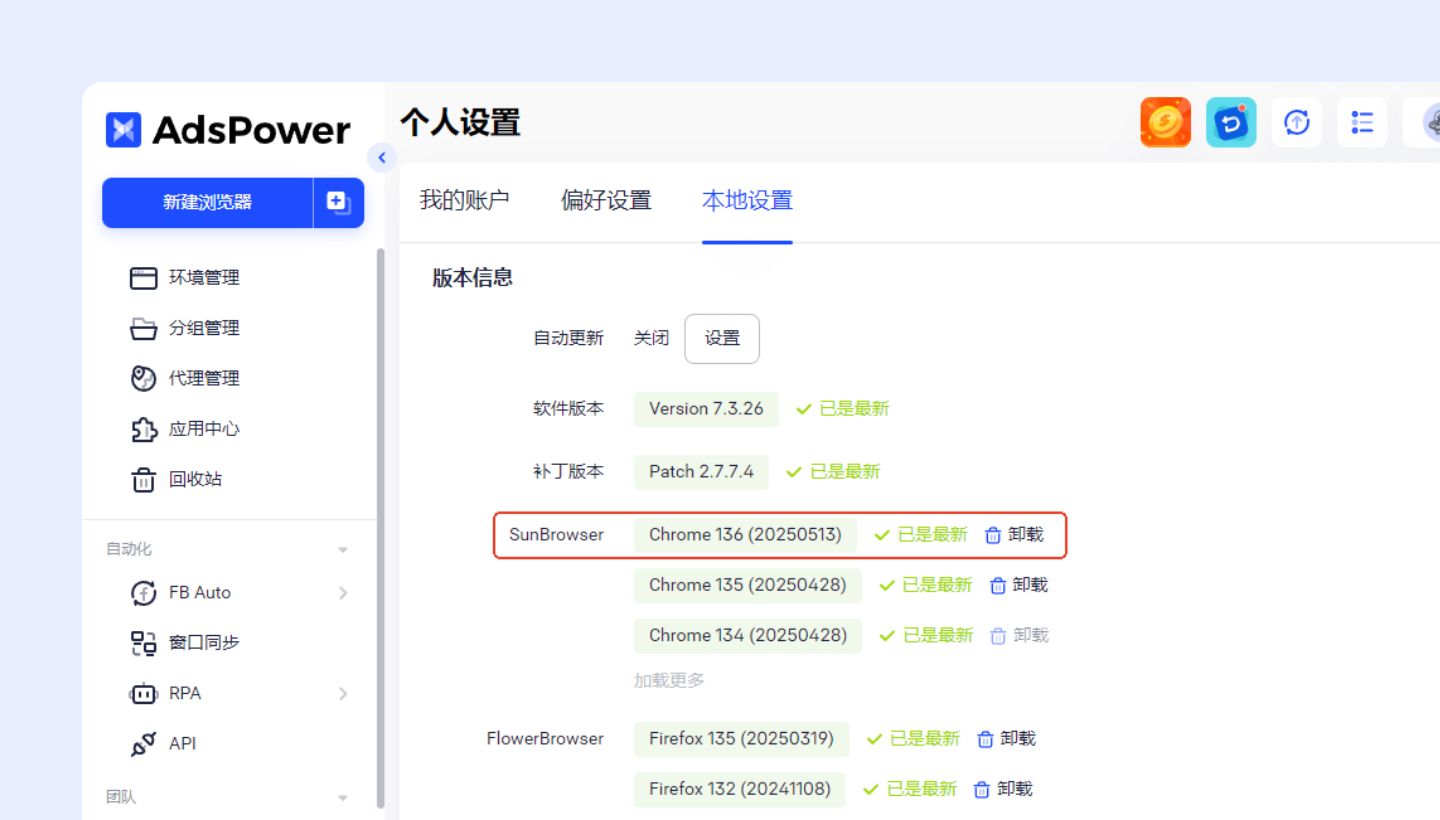Click the trash icon for Chrome 134
Image resolution: width=1440 pixels, height=820 pixels.
[998, 635]
